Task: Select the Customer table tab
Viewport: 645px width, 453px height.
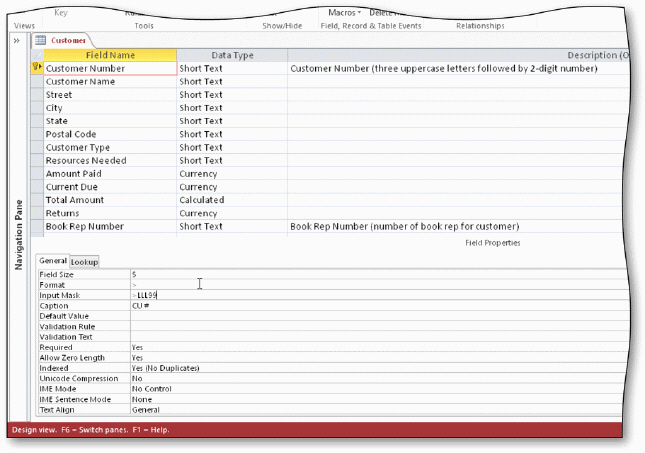Action: click(x=62, y=40)
